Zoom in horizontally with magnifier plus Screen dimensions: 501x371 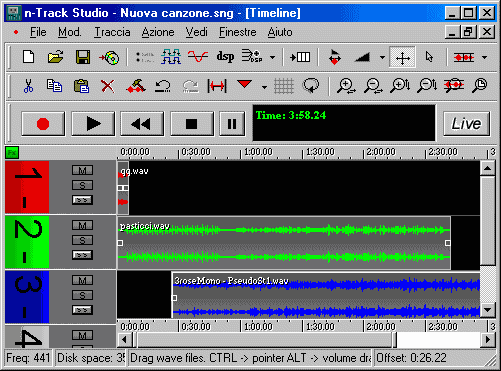point(346,86)
